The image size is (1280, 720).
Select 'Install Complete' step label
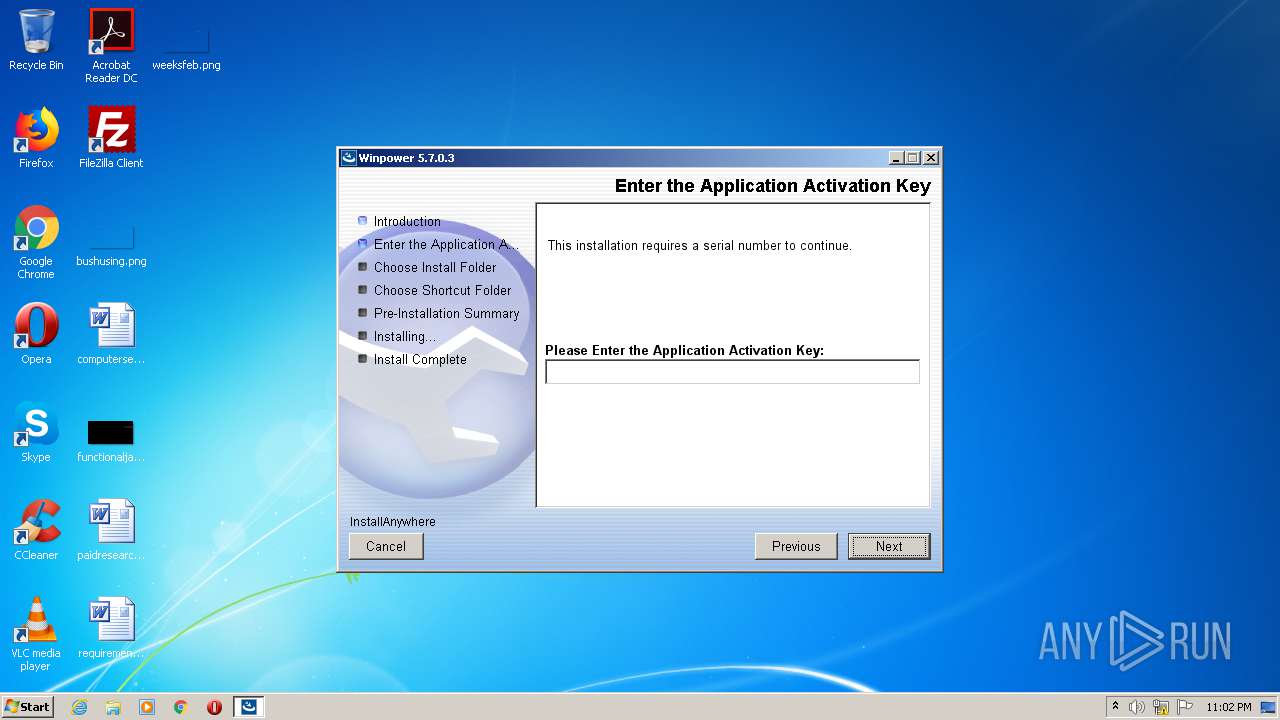(420, 360)
